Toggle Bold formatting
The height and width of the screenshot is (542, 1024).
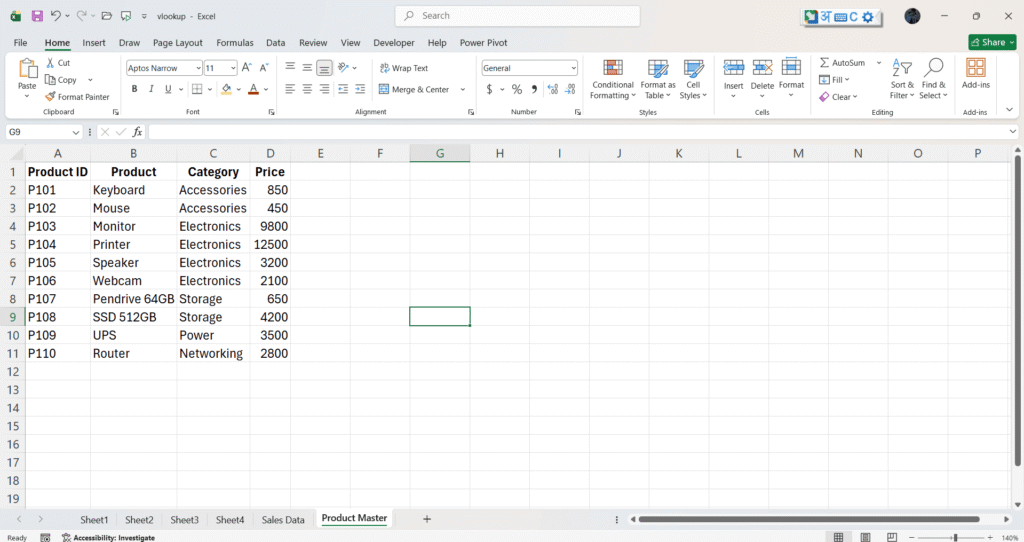click(135, 89)
